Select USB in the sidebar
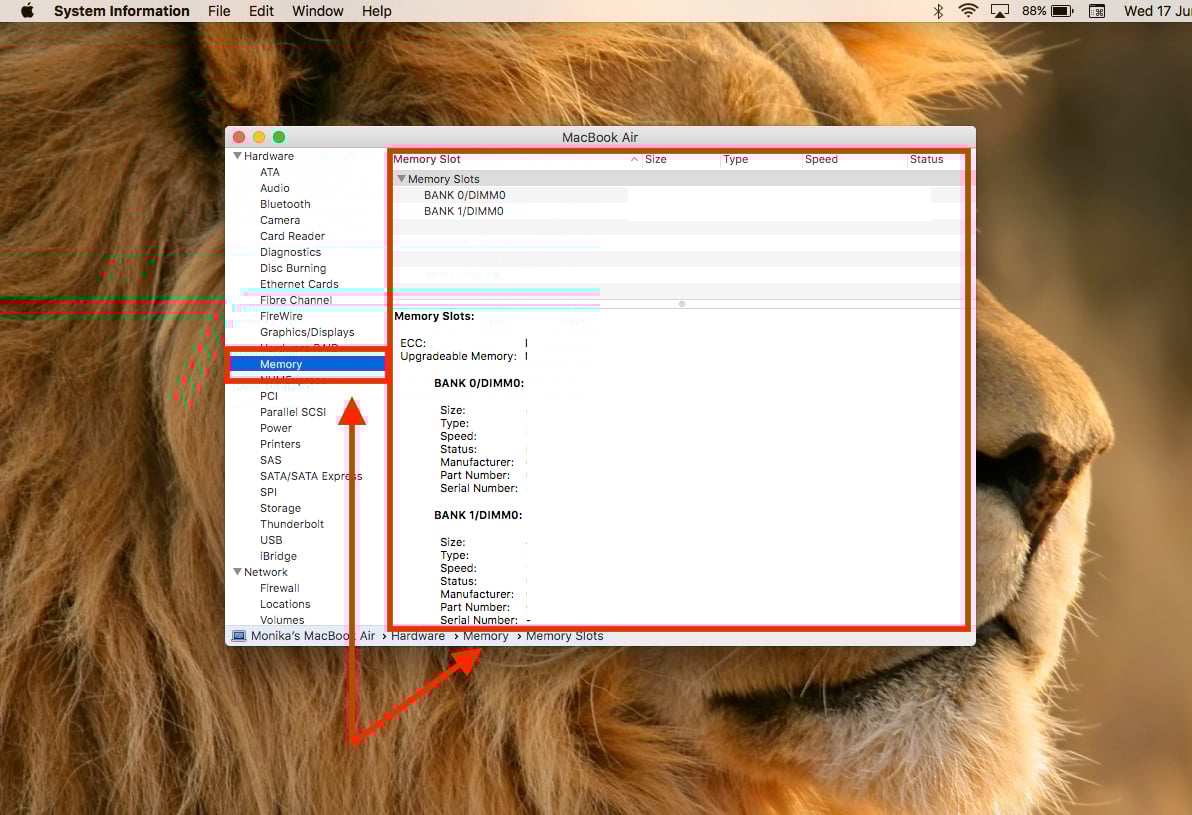The width and height of the screenshot is (1192, 815). (271, 540)
